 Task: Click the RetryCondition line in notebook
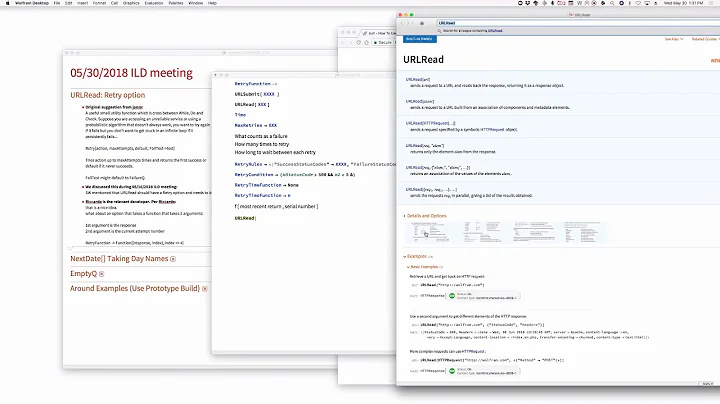pyautogui.click(x=294, y=175)
